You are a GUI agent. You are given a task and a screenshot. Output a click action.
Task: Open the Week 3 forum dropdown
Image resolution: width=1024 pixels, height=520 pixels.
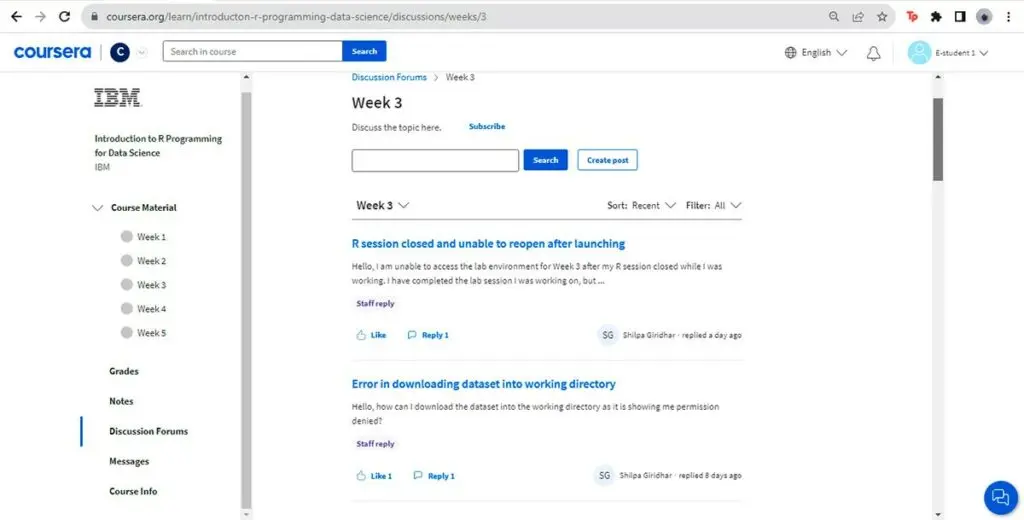click(383, 205)
